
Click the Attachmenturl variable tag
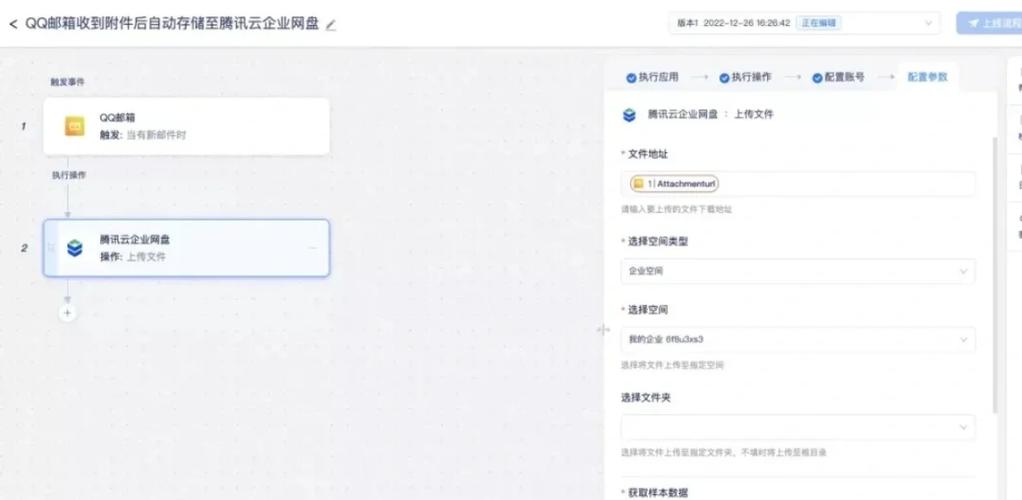click(x=675, y=184)
